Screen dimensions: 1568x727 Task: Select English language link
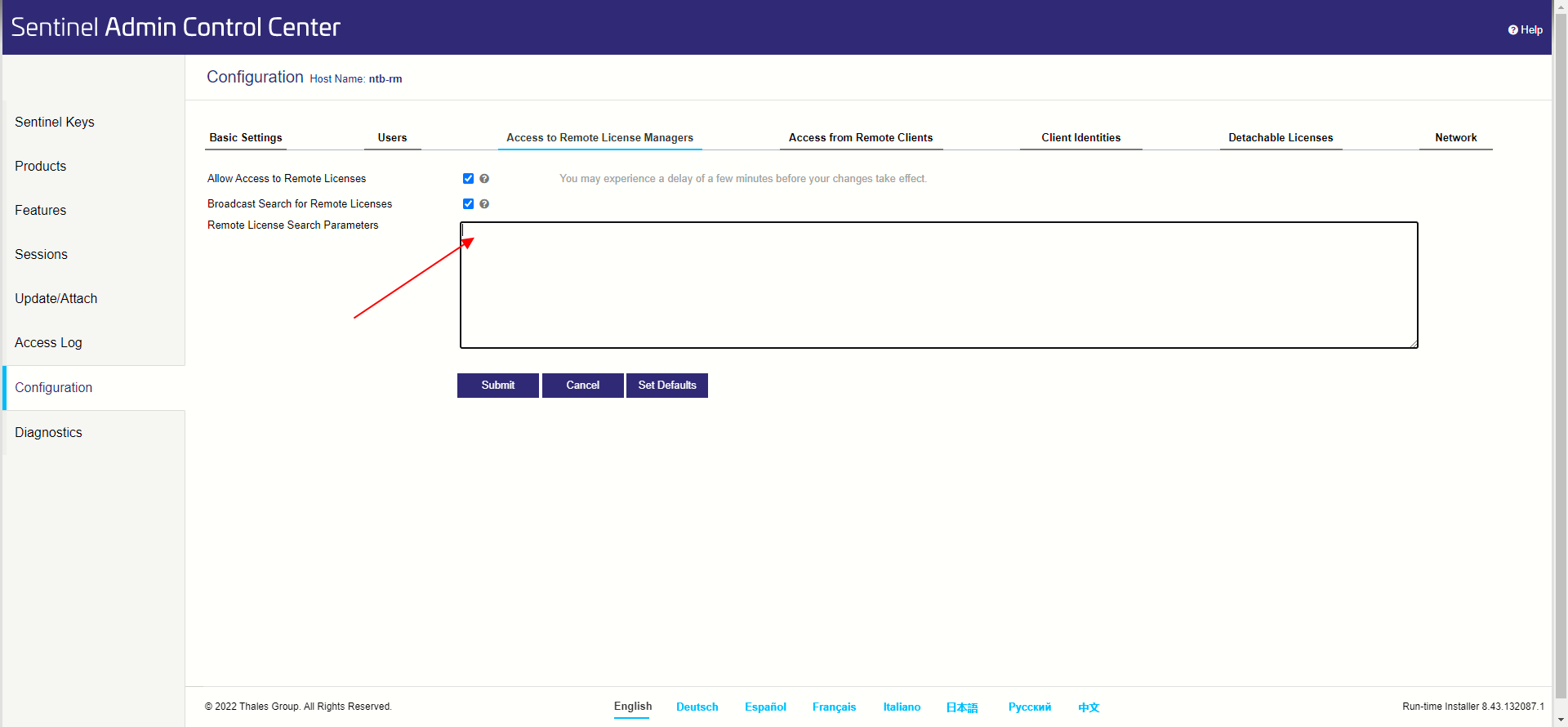pos(633,707)
